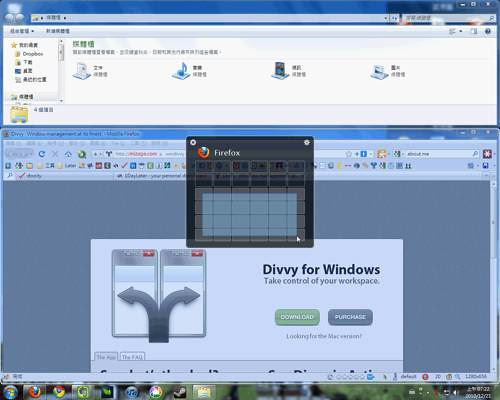This screenshot has height=400, width=500.
Task: Launch Google Chrome from the taskbar
Action: 59,392
